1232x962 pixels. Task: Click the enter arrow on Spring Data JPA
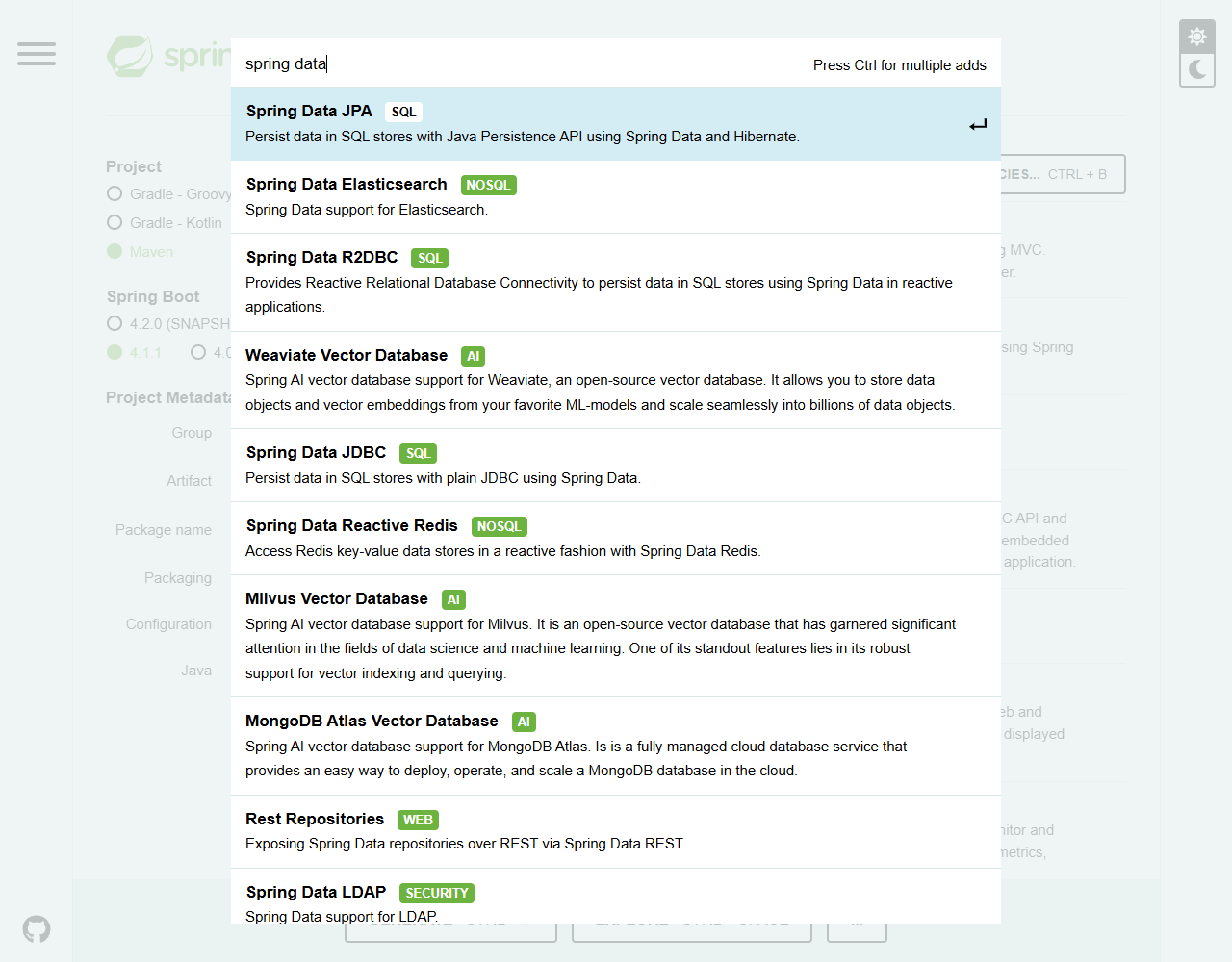point(978,125)
